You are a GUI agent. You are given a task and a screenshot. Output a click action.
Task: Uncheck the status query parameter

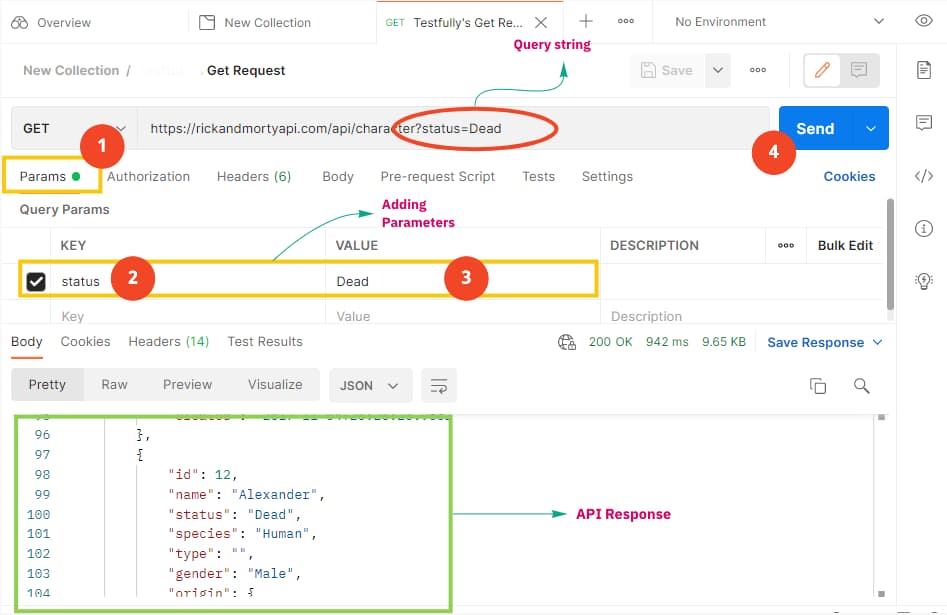[x=36, y=281]
